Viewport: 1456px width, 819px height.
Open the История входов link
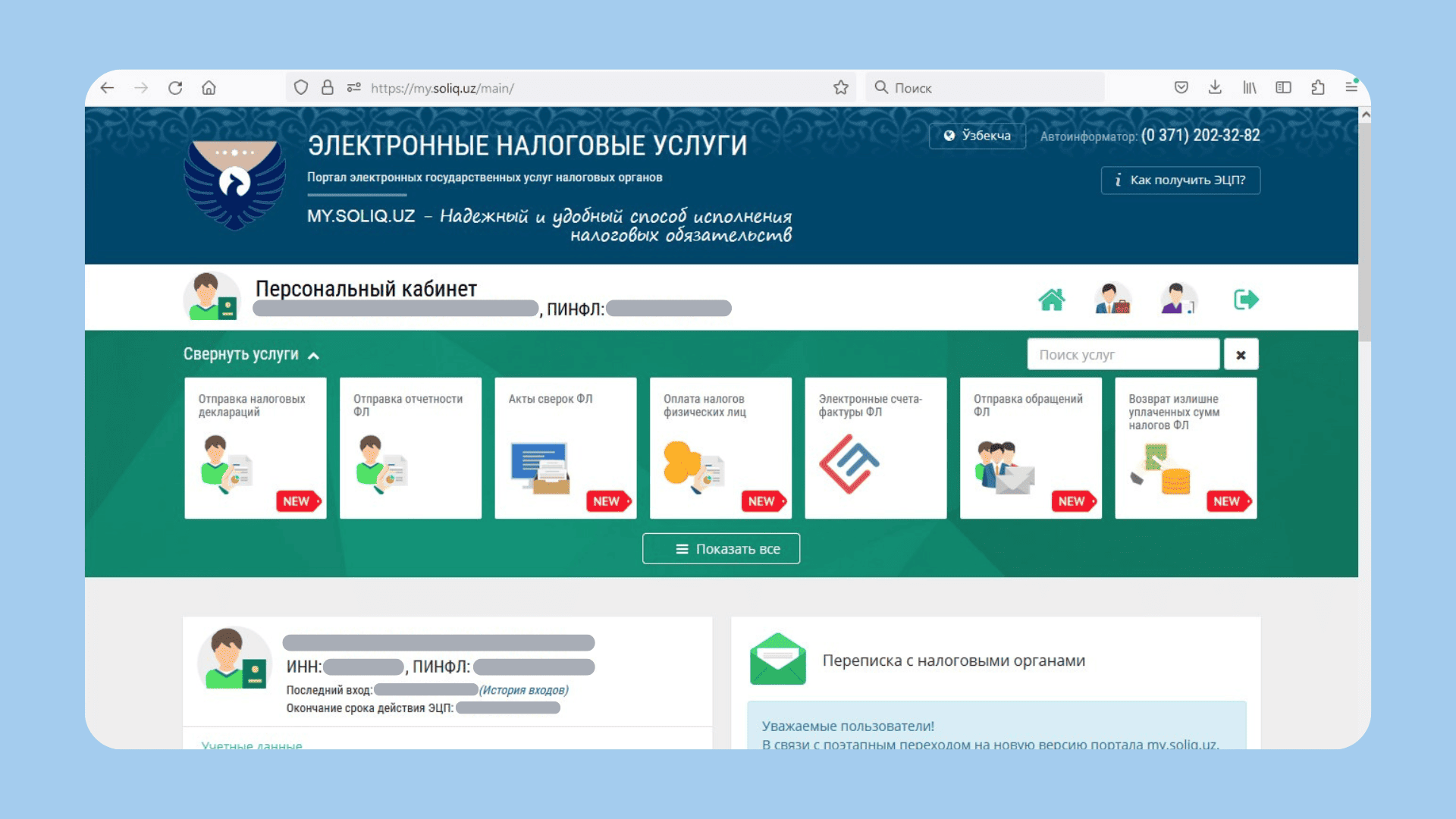(523, 690)
